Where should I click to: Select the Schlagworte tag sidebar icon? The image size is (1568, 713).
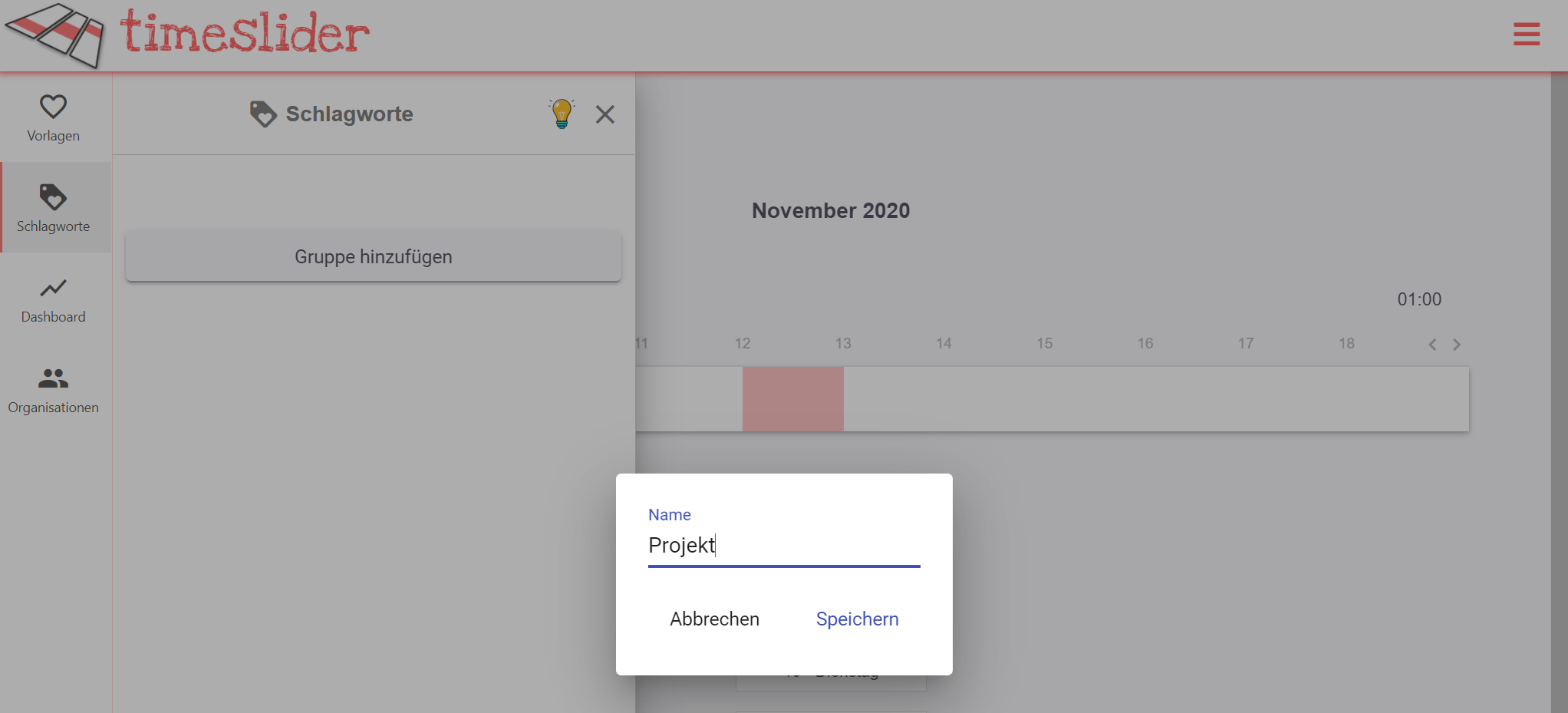point(53,197)
